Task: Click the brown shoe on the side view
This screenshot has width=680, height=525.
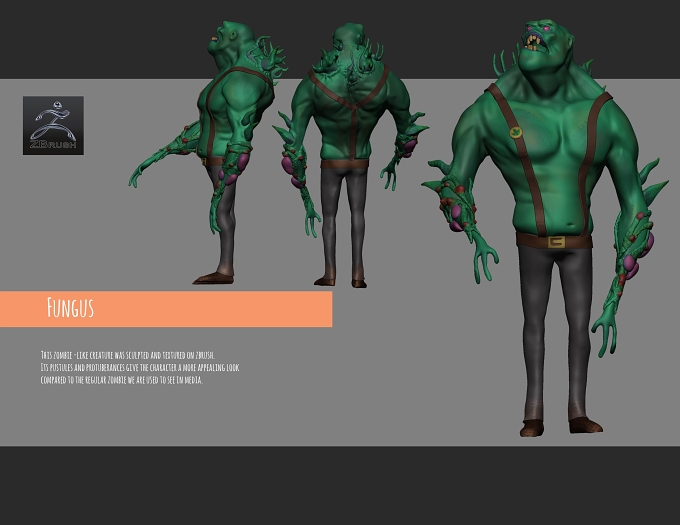Action: 213,278
